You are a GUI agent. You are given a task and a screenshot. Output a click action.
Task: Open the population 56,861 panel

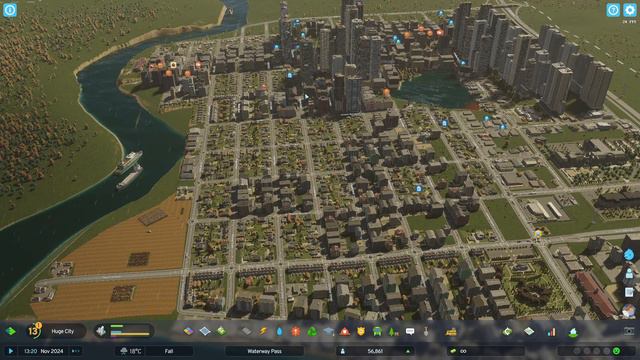point(375,351)
